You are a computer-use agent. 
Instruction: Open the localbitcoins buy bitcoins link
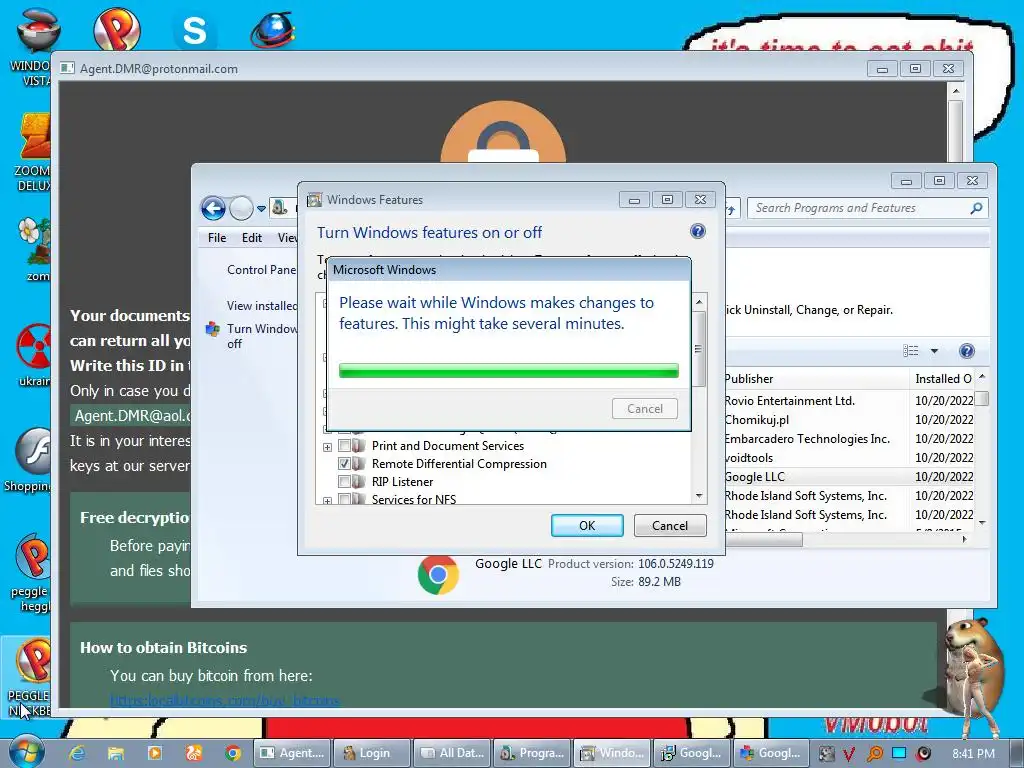click(225, 701)
